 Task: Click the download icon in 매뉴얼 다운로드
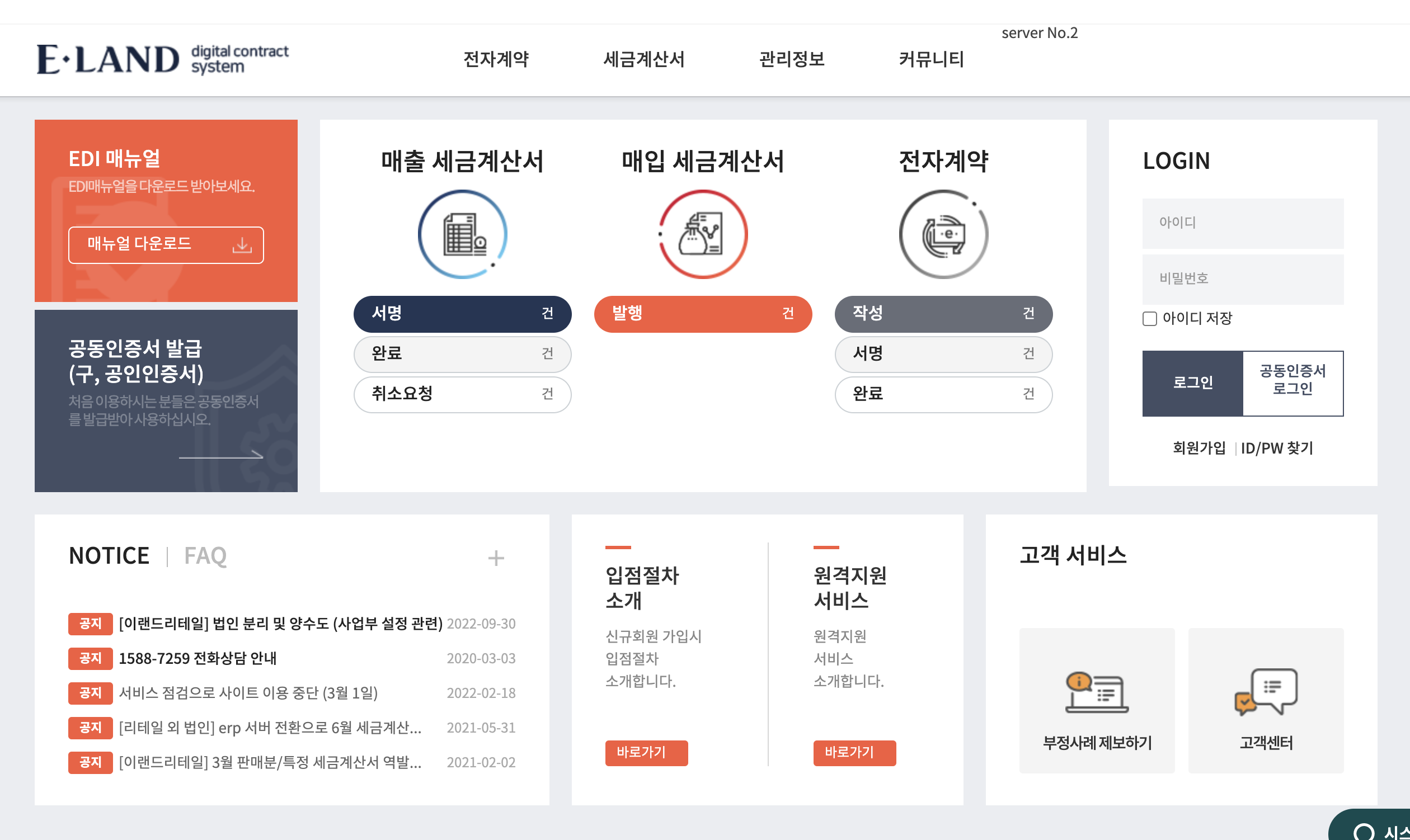[x=242, y=245]
